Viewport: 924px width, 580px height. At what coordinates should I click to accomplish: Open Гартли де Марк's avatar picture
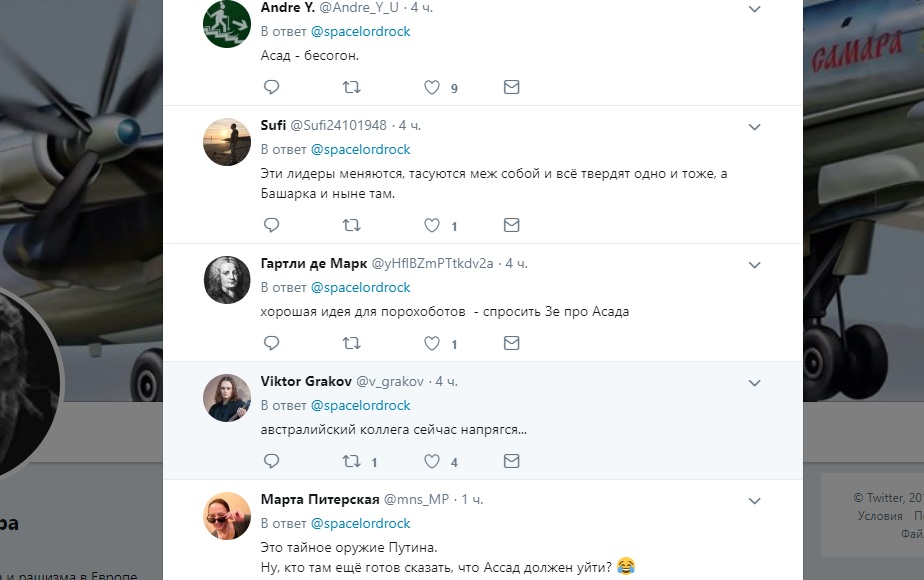tap(227, 280)
